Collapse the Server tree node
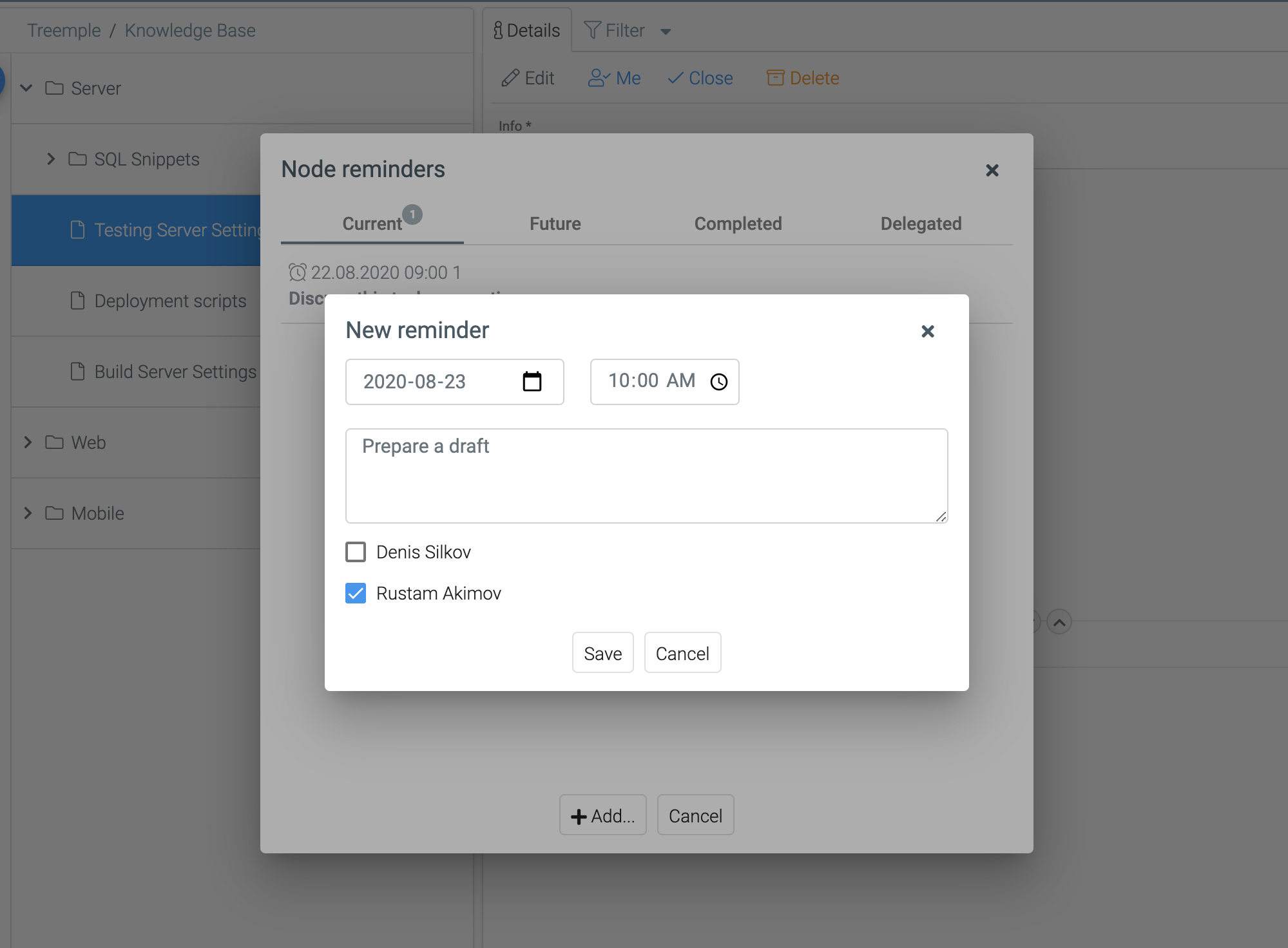The width and height of the screenshot is (1288, 948). [x=26, y=88]
